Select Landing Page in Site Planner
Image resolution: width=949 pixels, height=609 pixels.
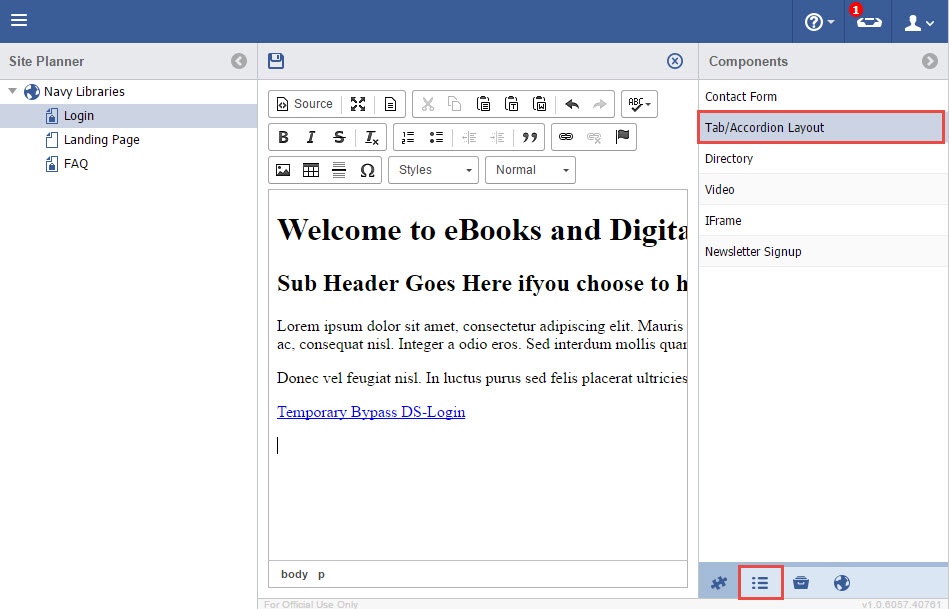pos(101,140)
